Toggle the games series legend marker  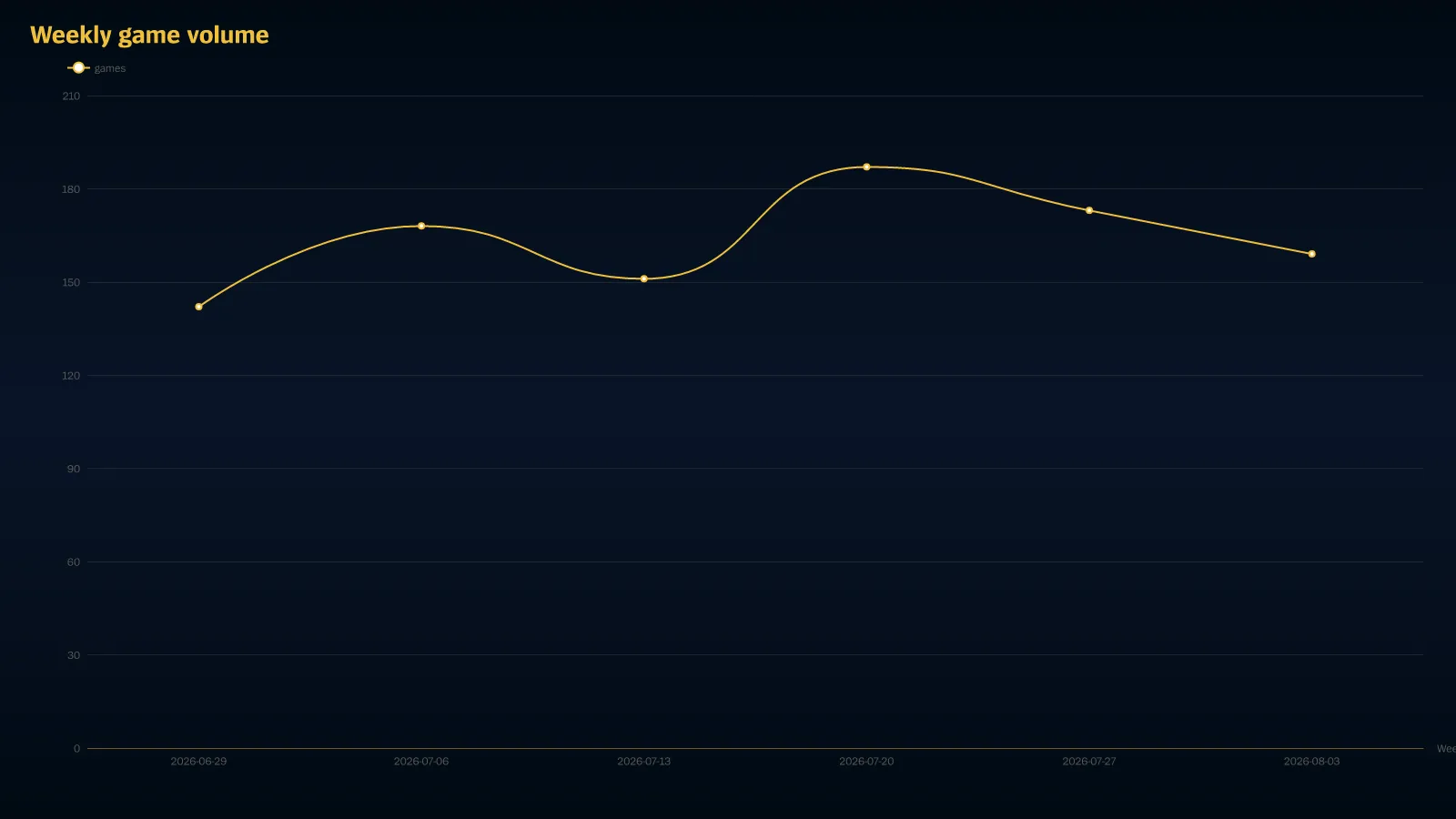[78, 68]
